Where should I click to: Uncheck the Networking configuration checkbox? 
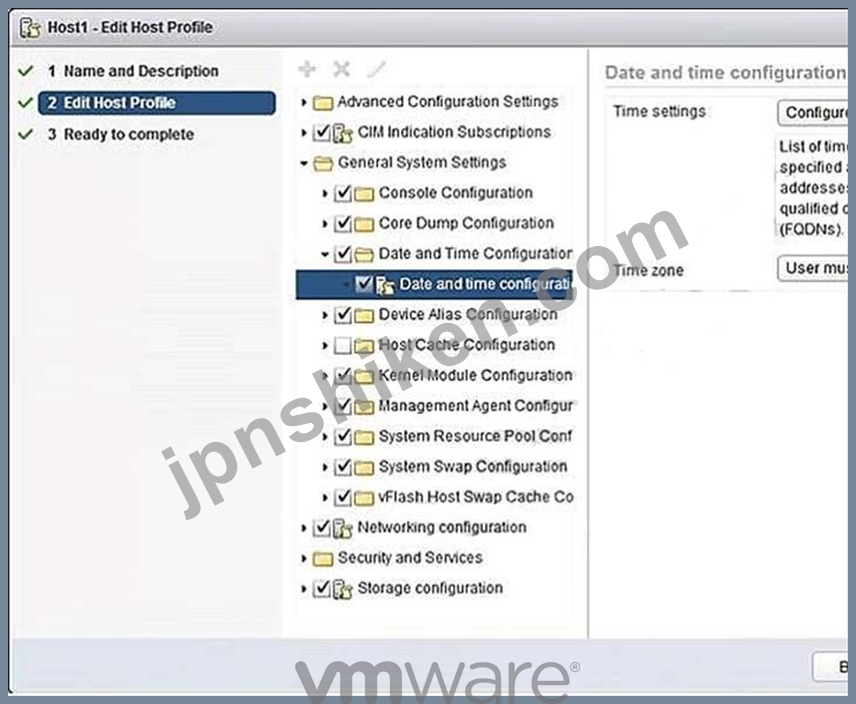point(322,528)
